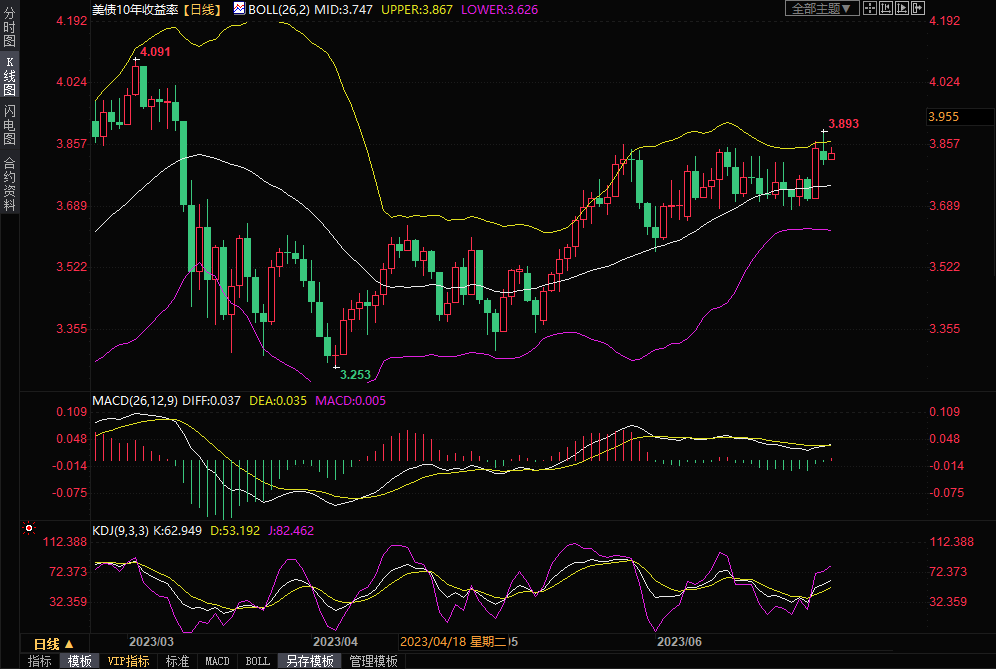Click the crosshair cursor icon in top toolbar

[x=871, y=8]
